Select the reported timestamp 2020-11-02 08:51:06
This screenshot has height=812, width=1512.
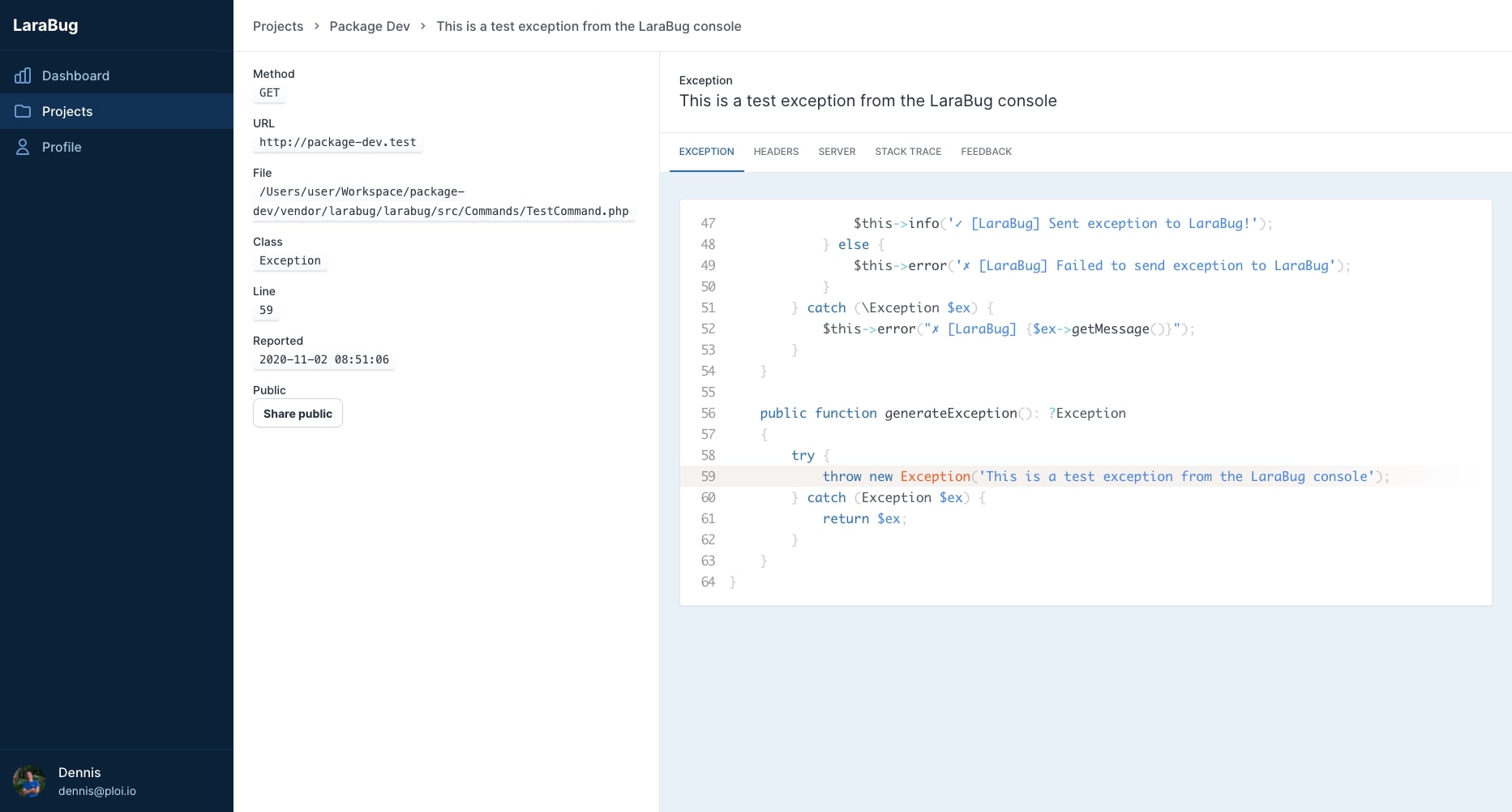click(323, 359)
